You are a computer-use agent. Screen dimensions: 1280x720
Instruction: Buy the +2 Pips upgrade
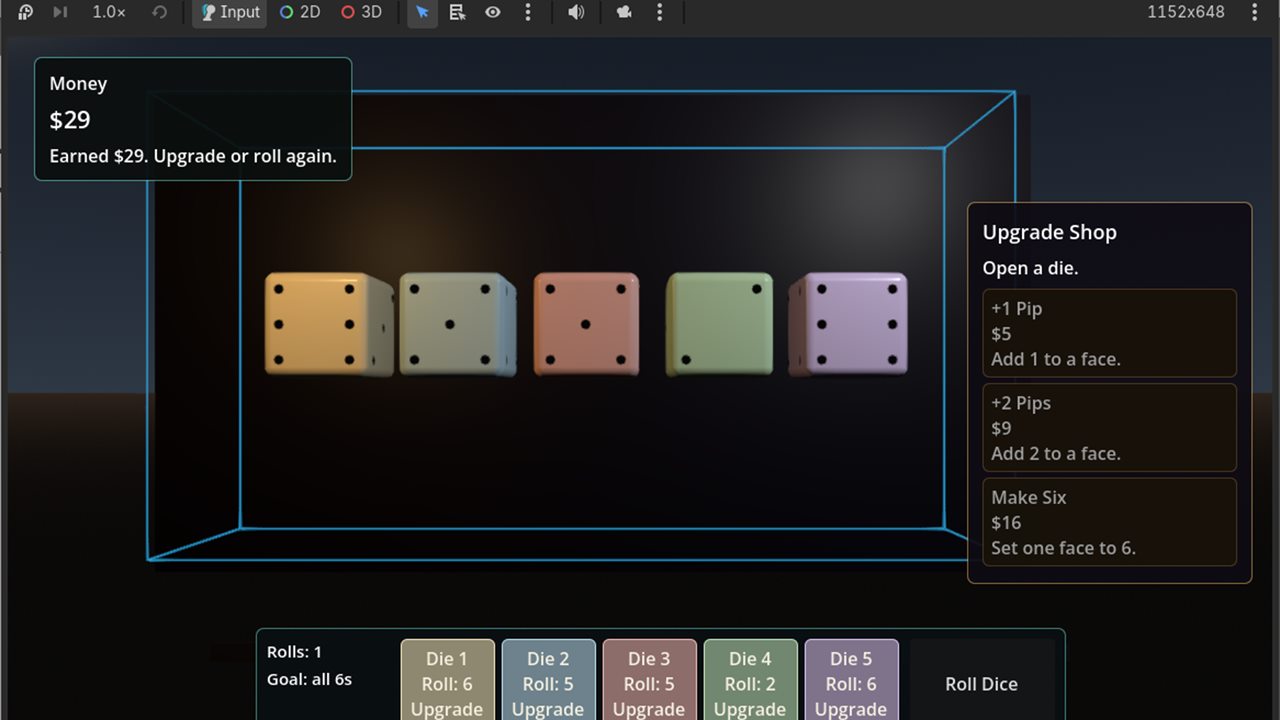point(1110,428)
